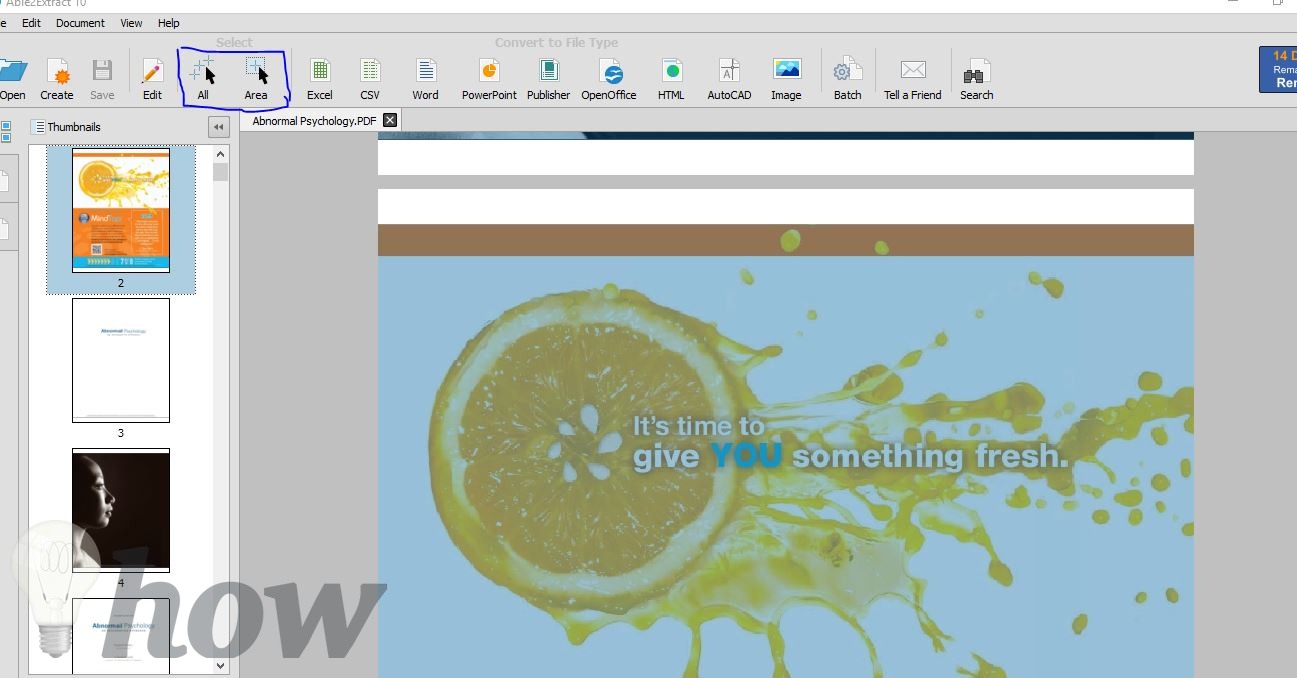Click the trial days remaining banner
Viewport: 1297px width, 678px height.
[1278, 70]
